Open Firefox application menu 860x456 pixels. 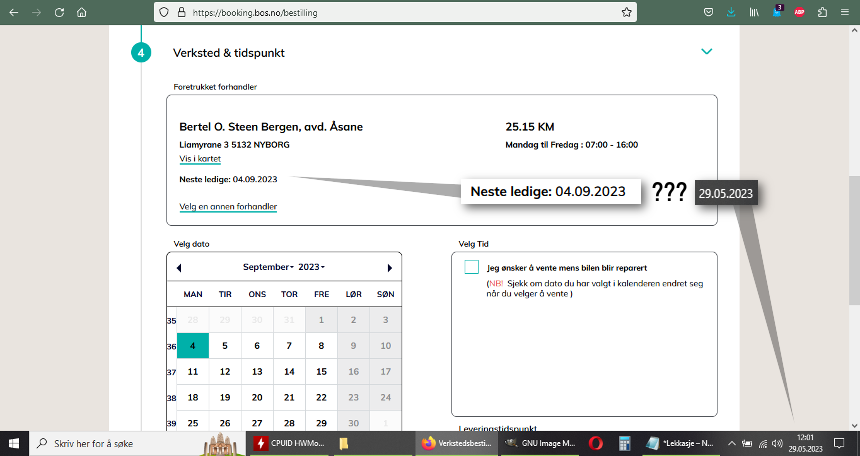[845, 12]
